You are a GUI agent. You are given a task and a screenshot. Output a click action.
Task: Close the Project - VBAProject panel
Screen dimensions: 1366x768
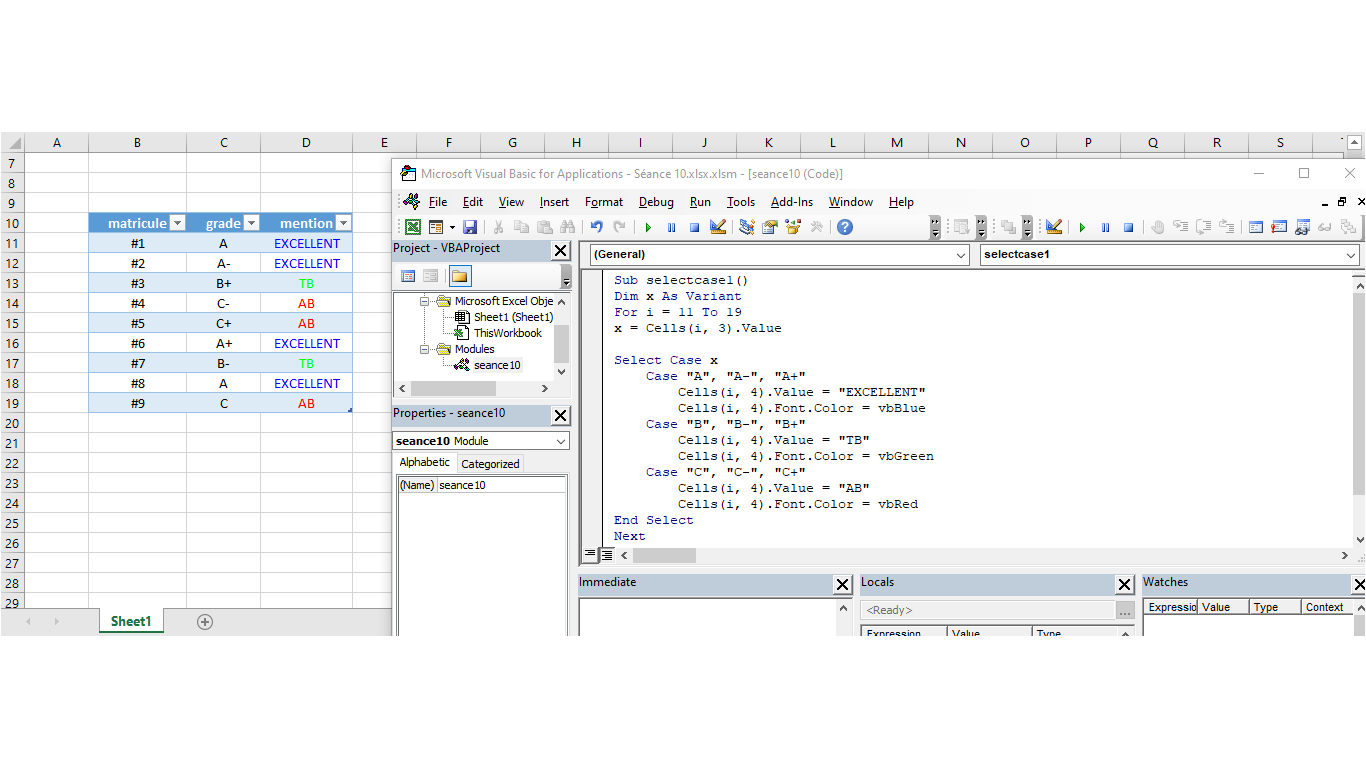(x=560, y=251)
